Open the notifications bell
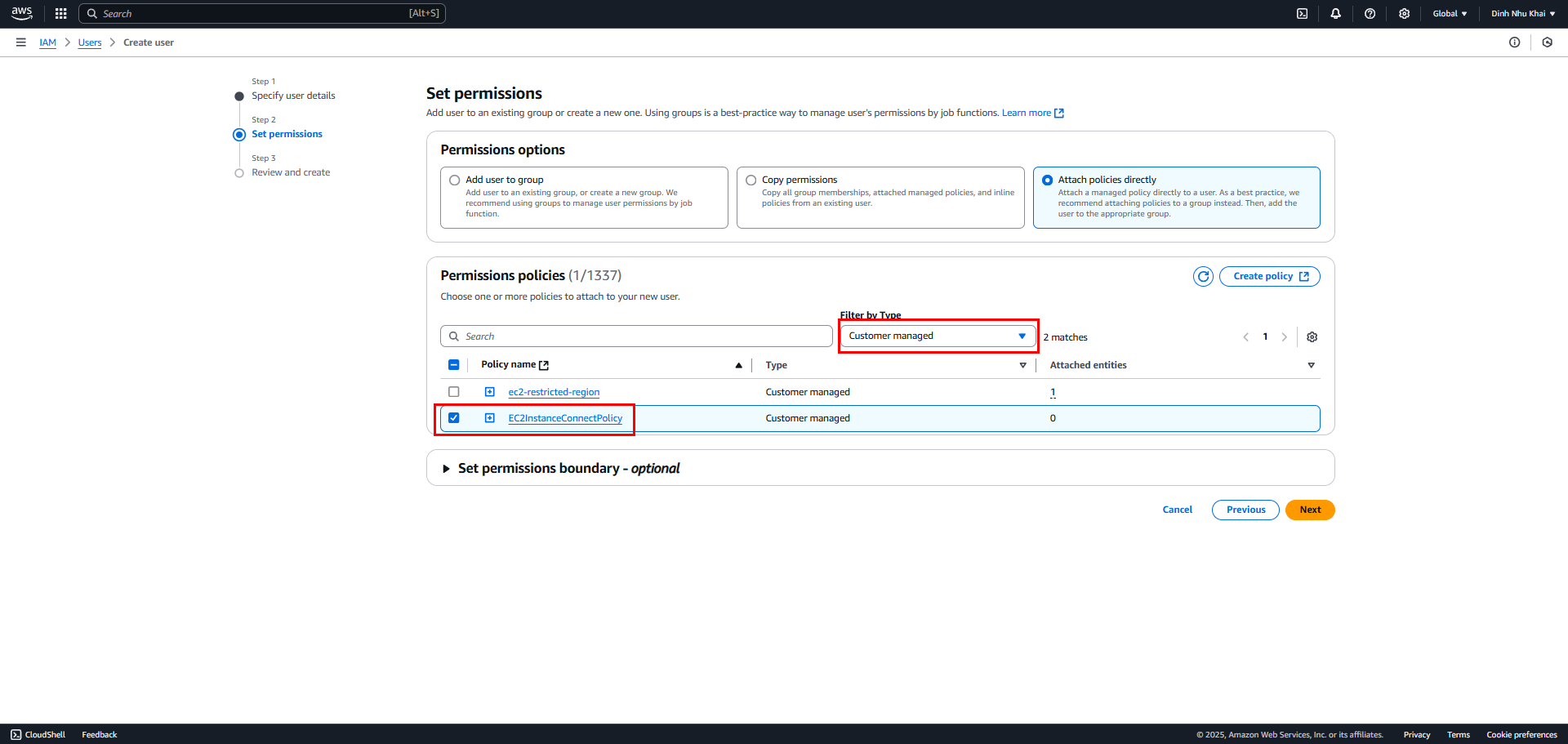Image resolution: width=1568 pixels, height=744 pixels. [1336, 14]
